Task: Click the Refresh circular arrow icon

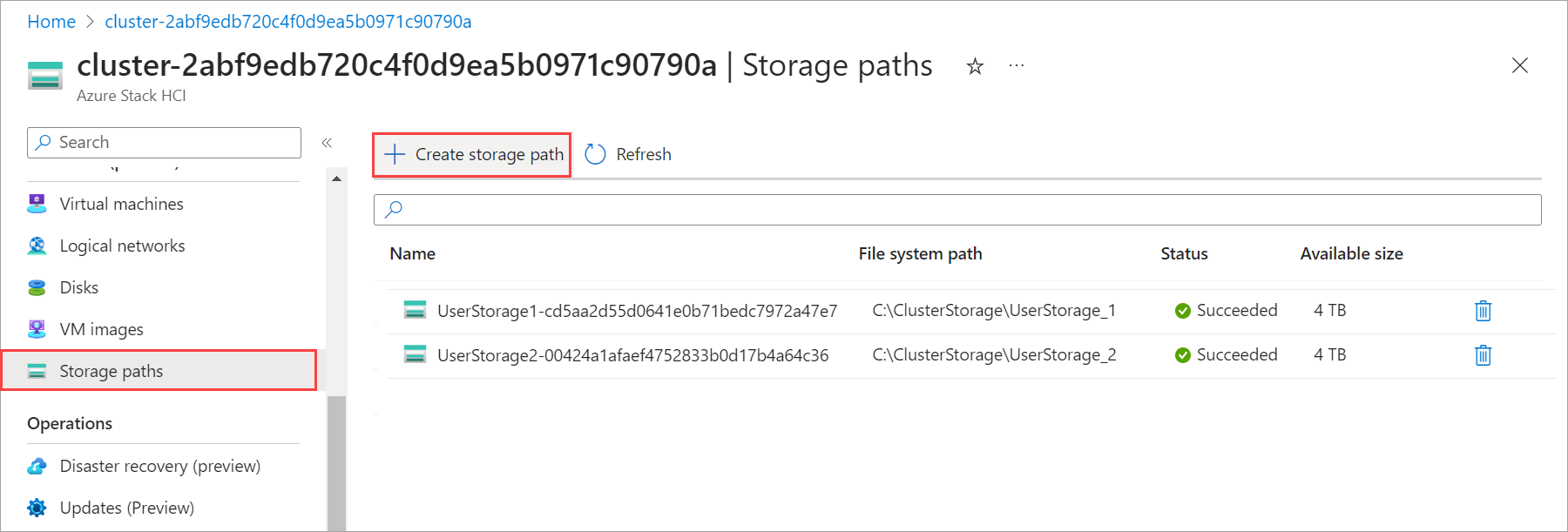Action: [x=595, y=153]
